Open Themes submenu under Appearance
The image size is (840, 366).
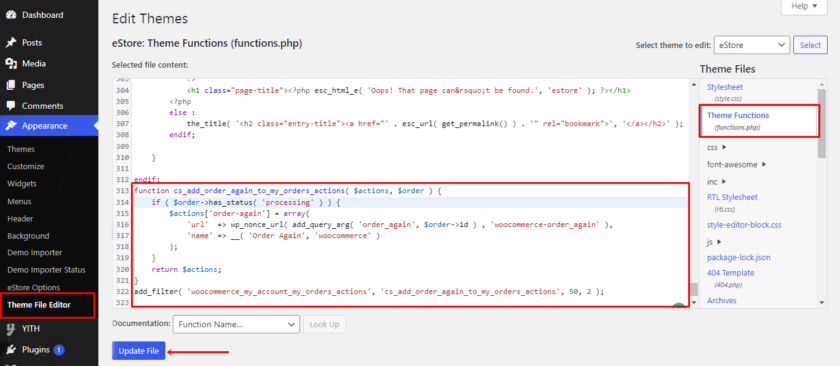point(21,149)
